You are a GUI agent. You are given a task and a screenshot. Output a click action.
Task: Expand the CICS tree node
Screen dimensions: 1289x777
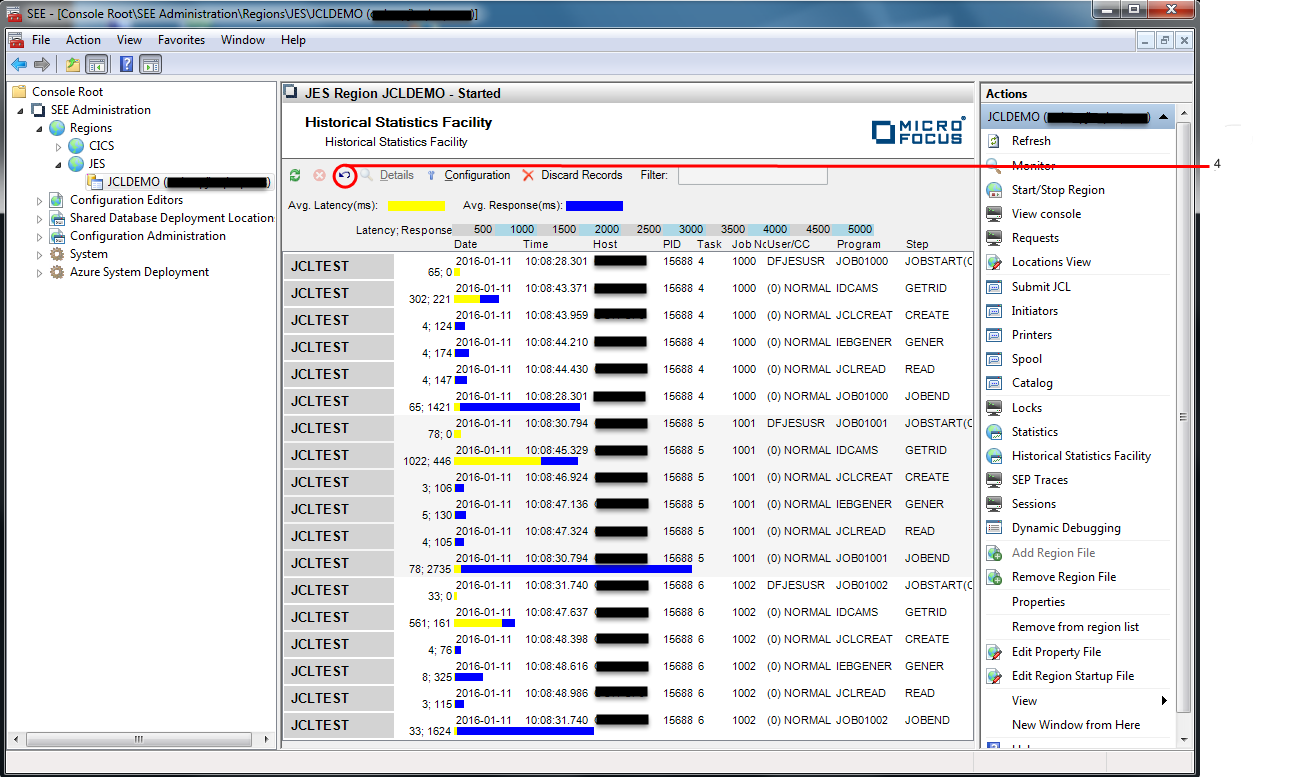(57, 145)
